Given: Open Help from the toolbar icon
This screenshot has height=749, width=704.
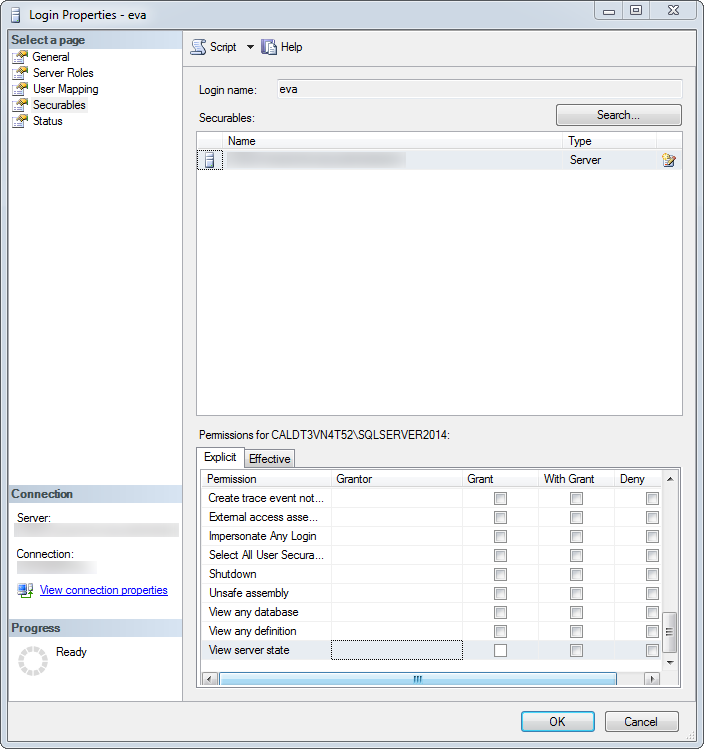Looking at the screenshot, I should (269, 47).
